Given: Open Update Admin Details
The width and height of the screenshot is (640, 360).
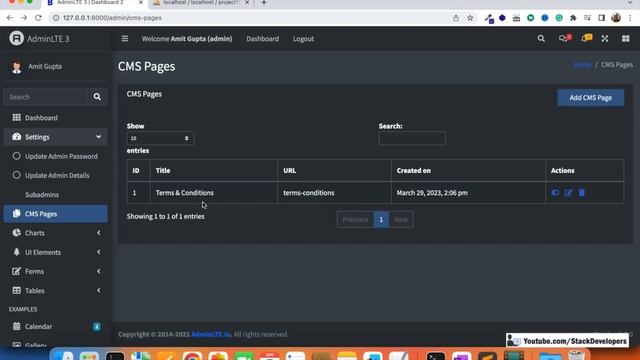Looking at the screenshot, I should [x=56, y=175].
